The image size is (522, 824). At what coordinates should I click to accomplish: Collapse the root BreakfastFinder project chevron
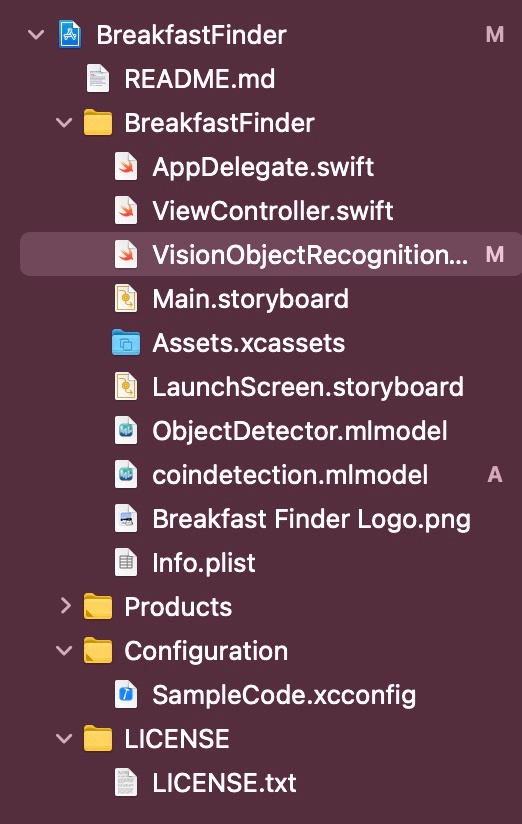(x=36, y=35)
